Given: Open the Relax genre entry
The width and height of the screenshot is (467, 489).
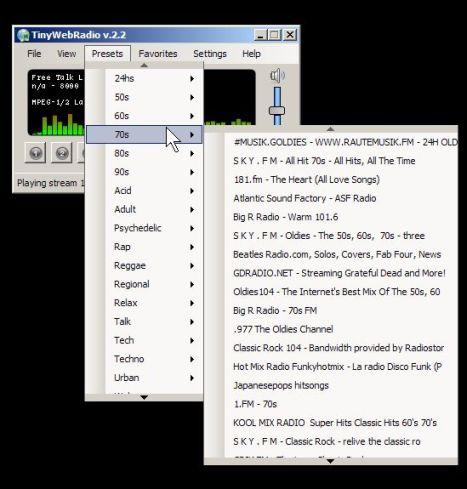Looking at the screenshot, I should (x=144, y=303).
